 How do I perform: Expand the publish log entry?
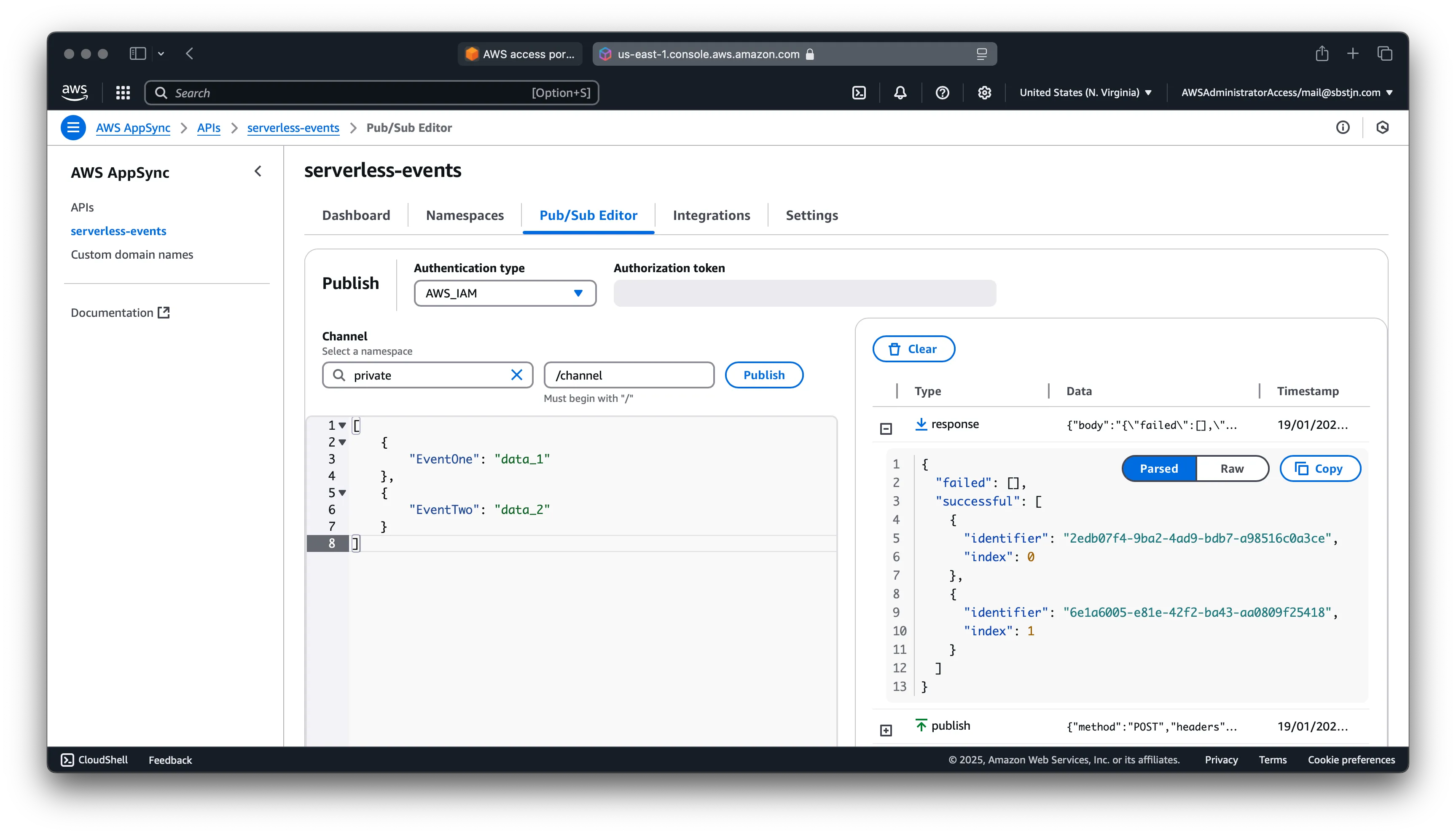point(886,730)
